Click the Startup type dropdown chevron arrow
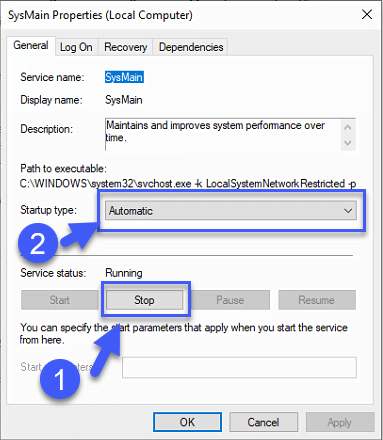 click(x=348, y=211)
